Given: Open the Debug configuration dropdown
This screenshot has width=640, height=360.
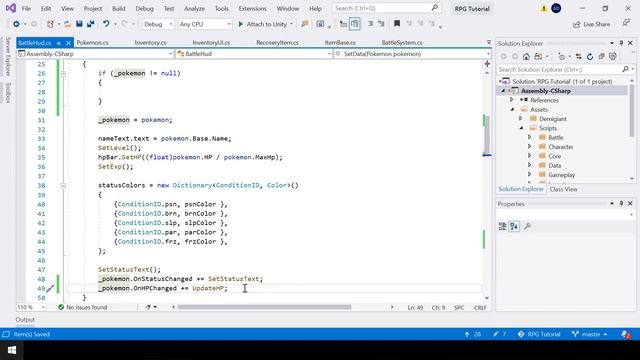Looking at the screenshot, I should click(158, 24).
